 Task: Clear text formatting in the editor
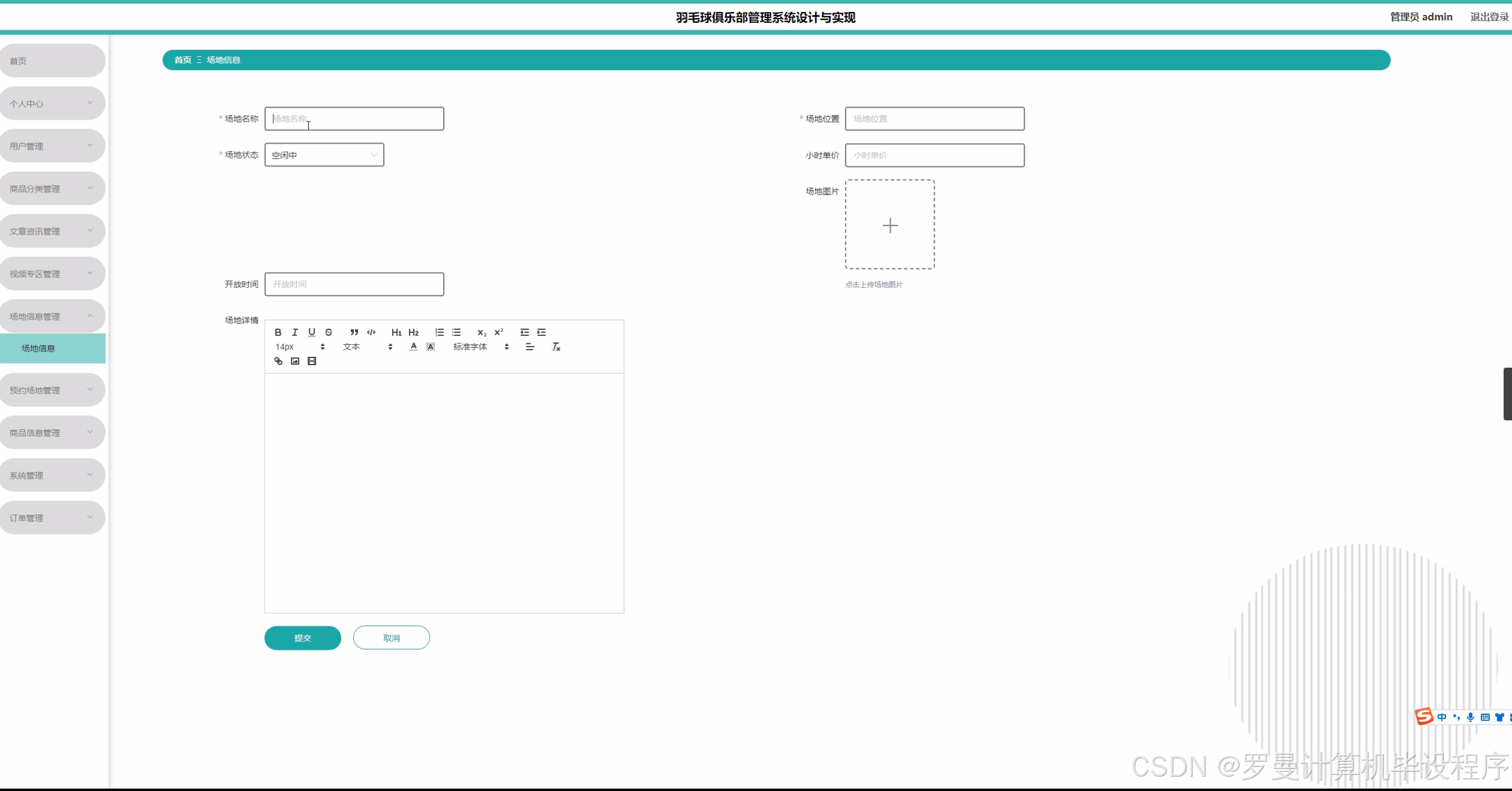point(556,347)
